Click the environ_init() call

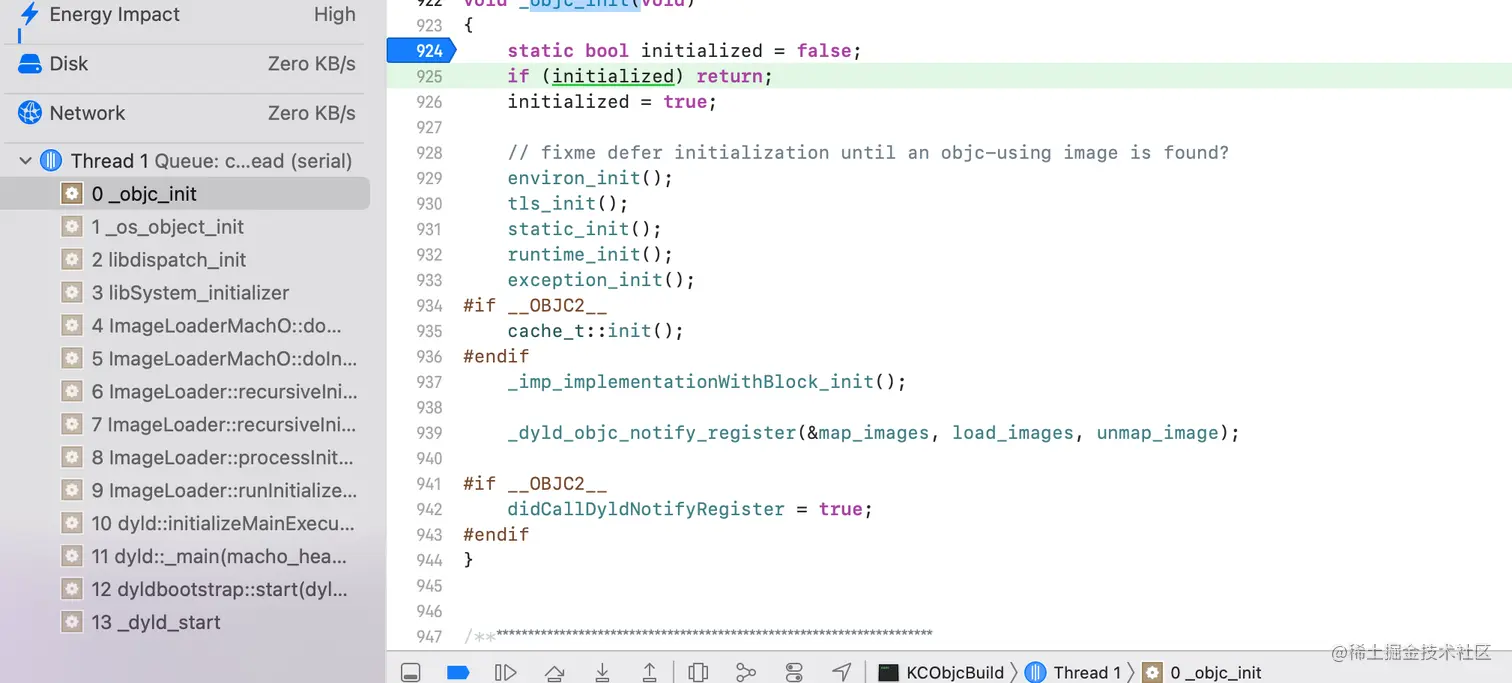pos(590,178)
